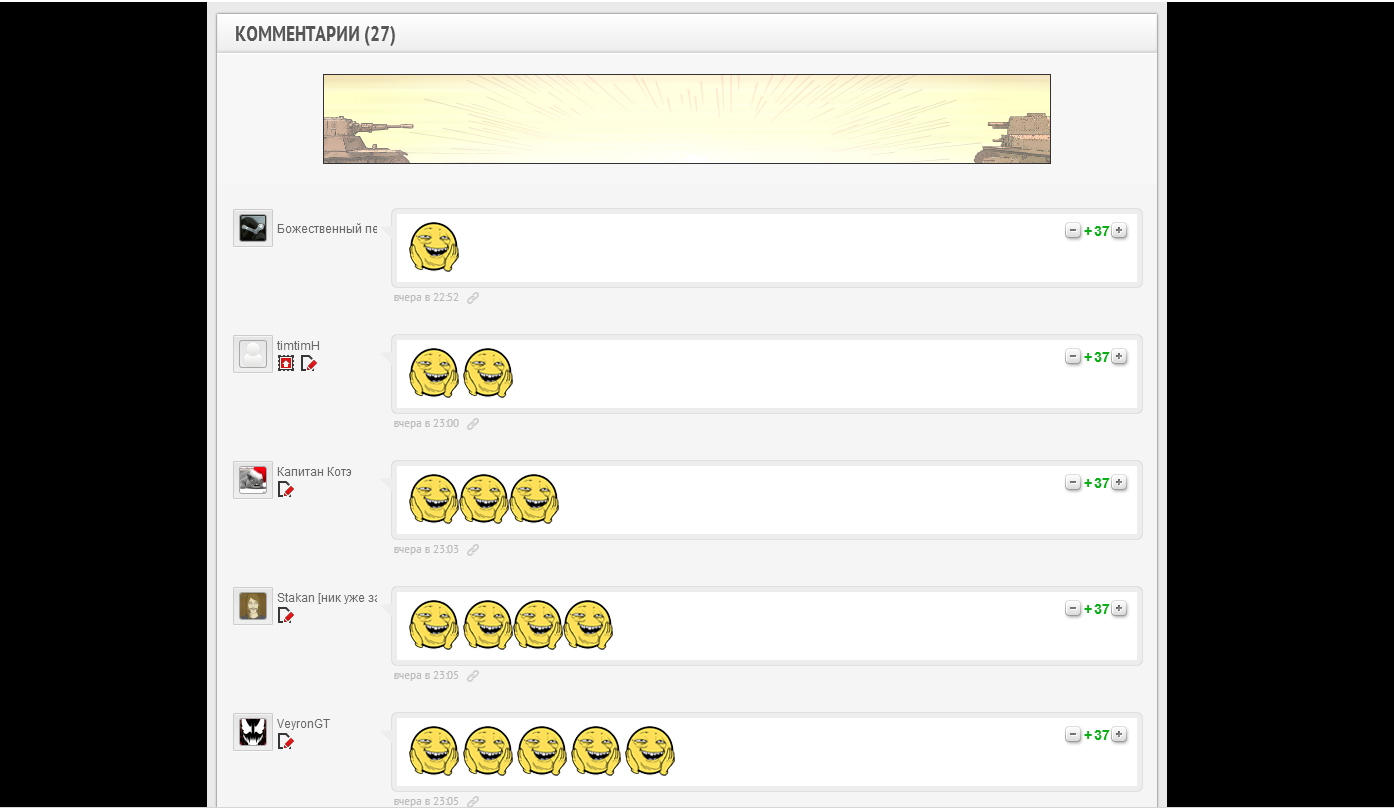Click the tank battle banner image
Screen dimensions: 1394x808
coord(687,119)
